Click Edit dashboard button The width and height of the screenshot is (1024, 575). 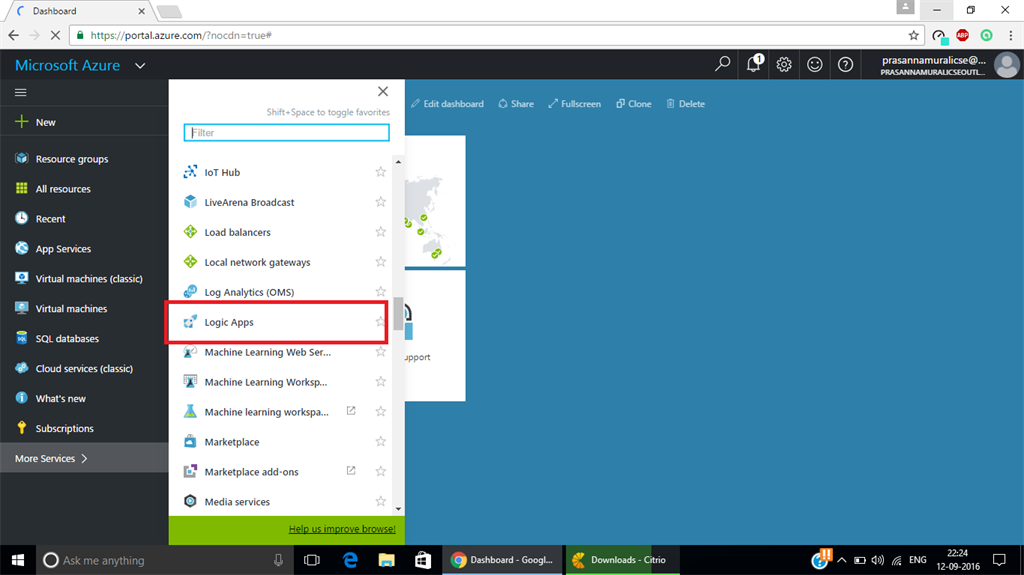pyautogui.click(x=447, y=104)
